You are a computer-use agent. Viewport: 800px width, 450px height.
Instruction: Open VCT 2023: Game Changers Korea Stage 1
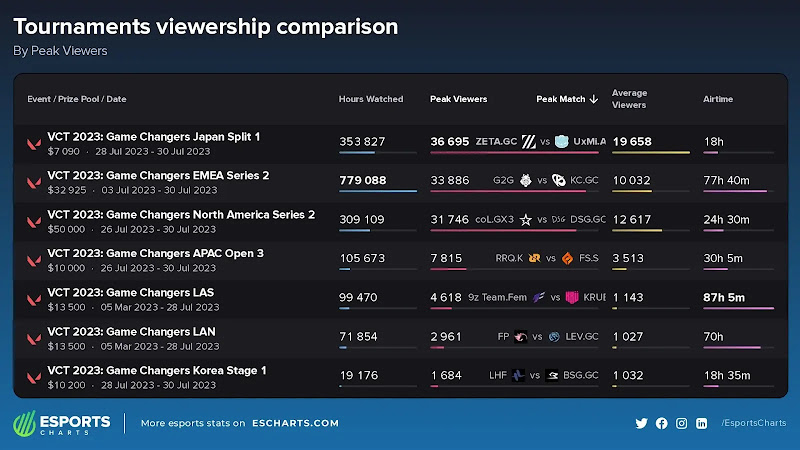[157, 370]
